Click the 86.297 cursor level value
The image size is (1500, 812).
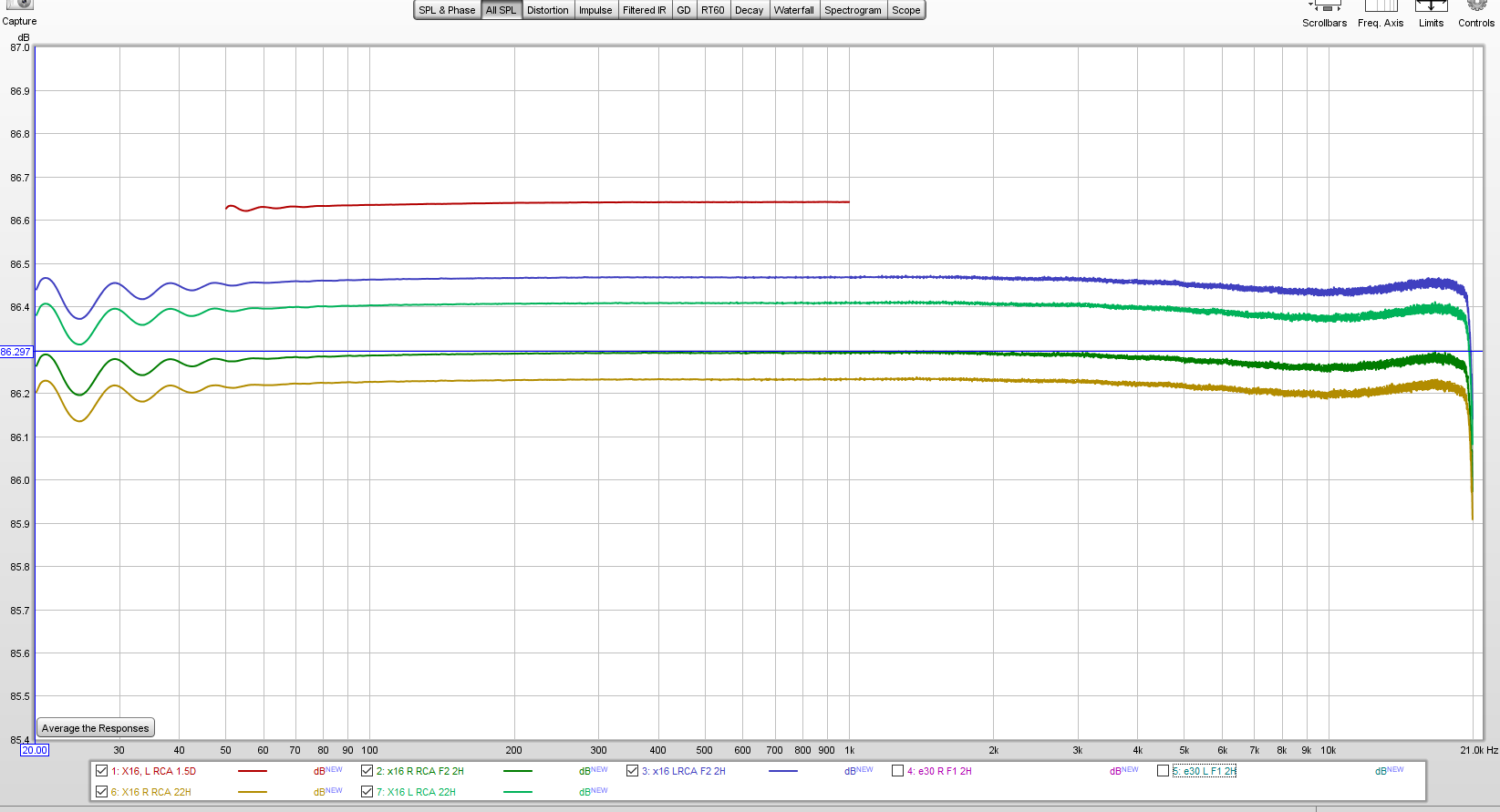click(16, 352)
